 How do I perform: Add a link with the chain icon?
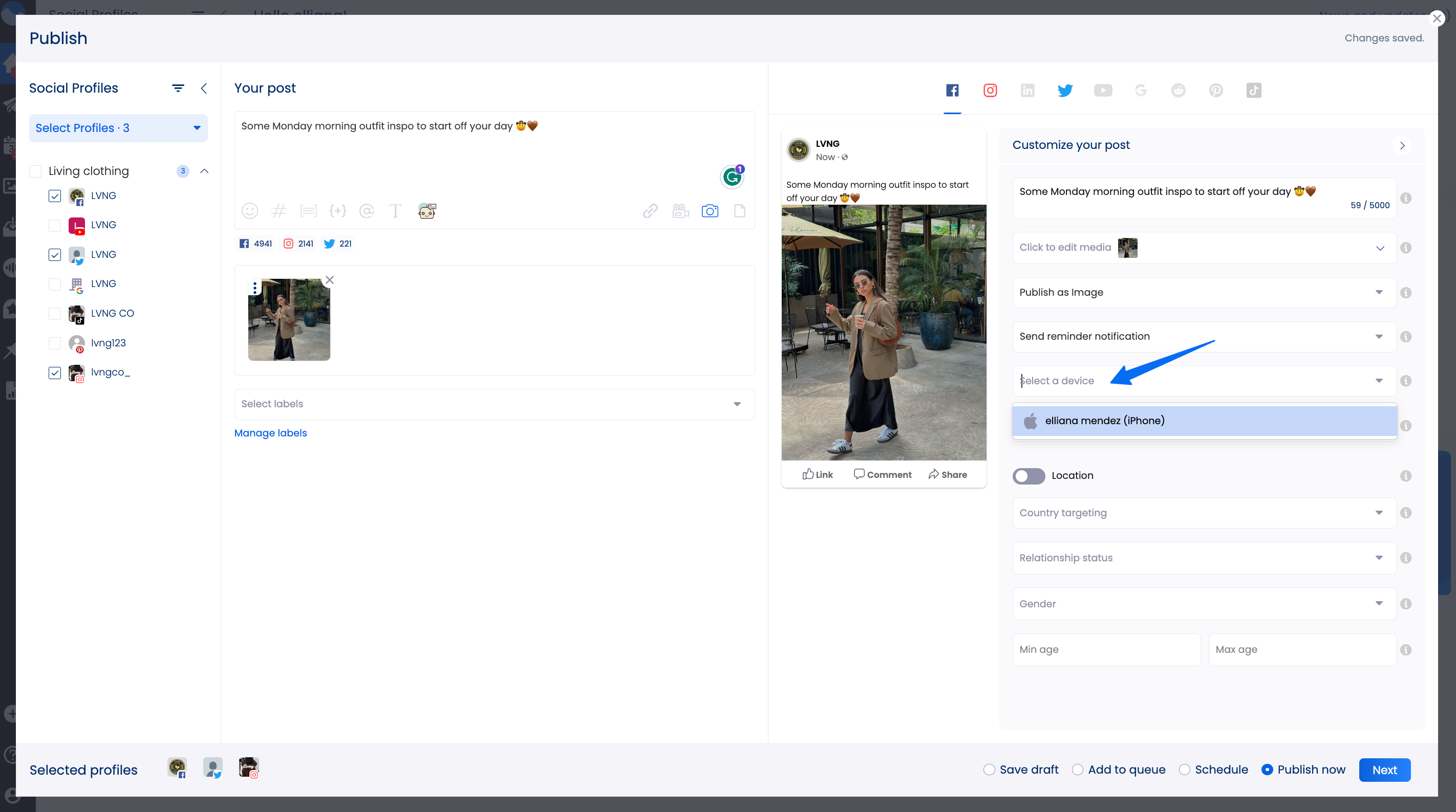click(x=650, y=211)
